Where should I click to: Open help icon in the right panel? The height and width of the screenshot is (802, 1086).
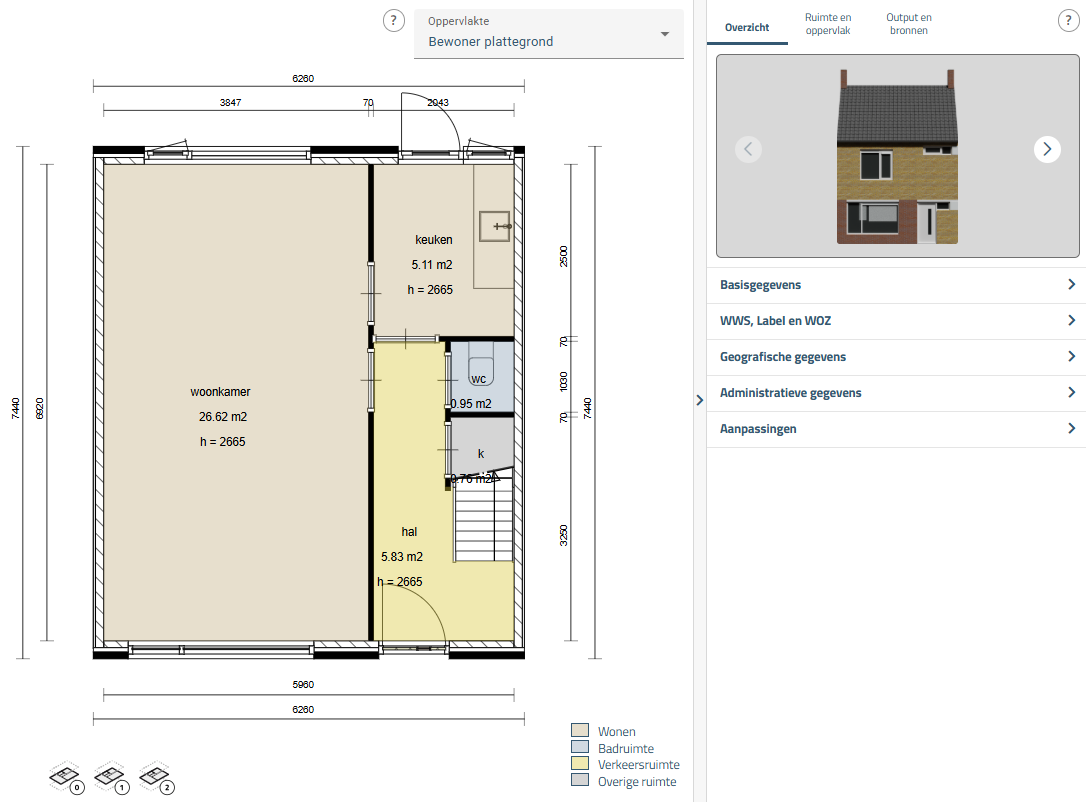1068,21
